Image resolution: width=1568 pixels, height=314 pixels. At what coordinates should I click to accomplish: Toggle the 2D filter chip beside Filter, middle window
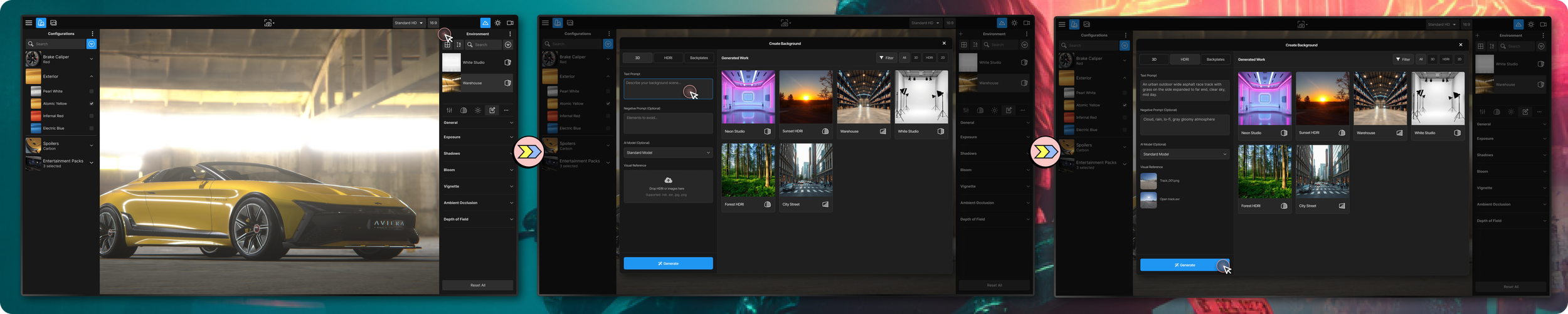[x=943, y=58]
